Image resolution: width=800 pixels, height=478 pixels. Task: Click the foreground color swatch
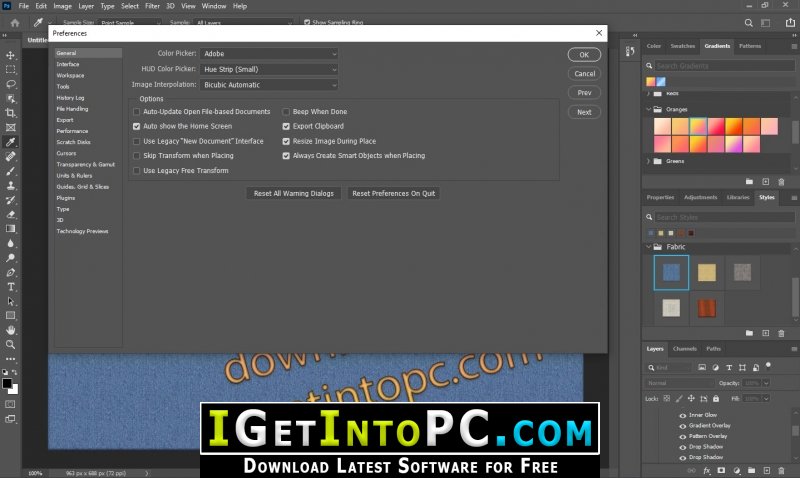pos(7,383)
